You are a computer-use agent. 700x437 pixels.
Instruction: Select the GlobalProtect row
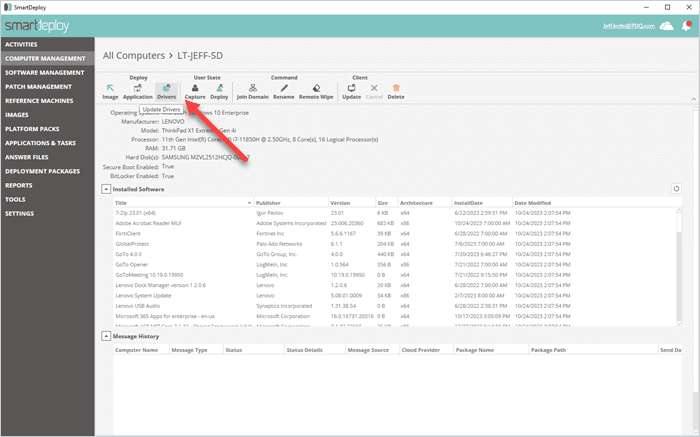click(395, 244)
